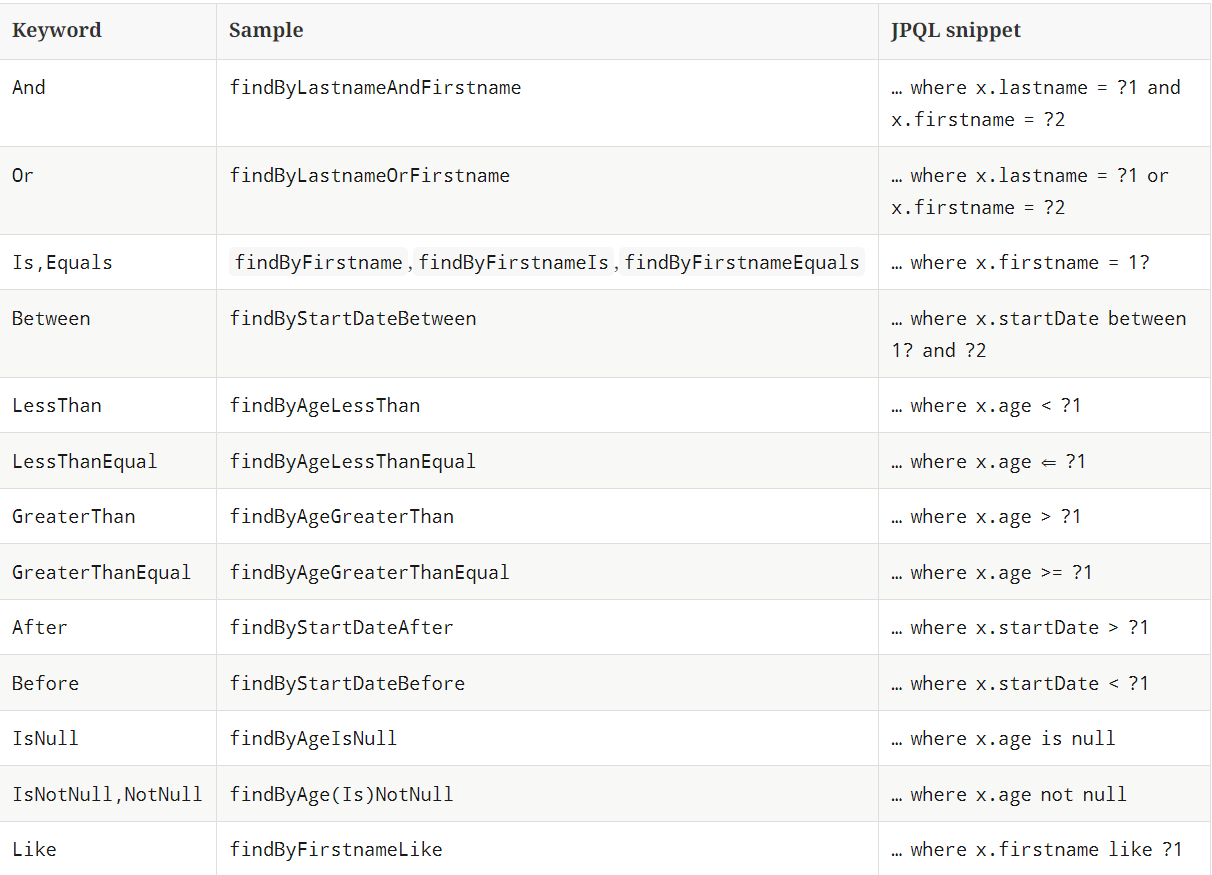The width and height of the screenshot is (1212, 875).
Task: Click the GreaterThan keyword cell
Action: coord(74,517)
